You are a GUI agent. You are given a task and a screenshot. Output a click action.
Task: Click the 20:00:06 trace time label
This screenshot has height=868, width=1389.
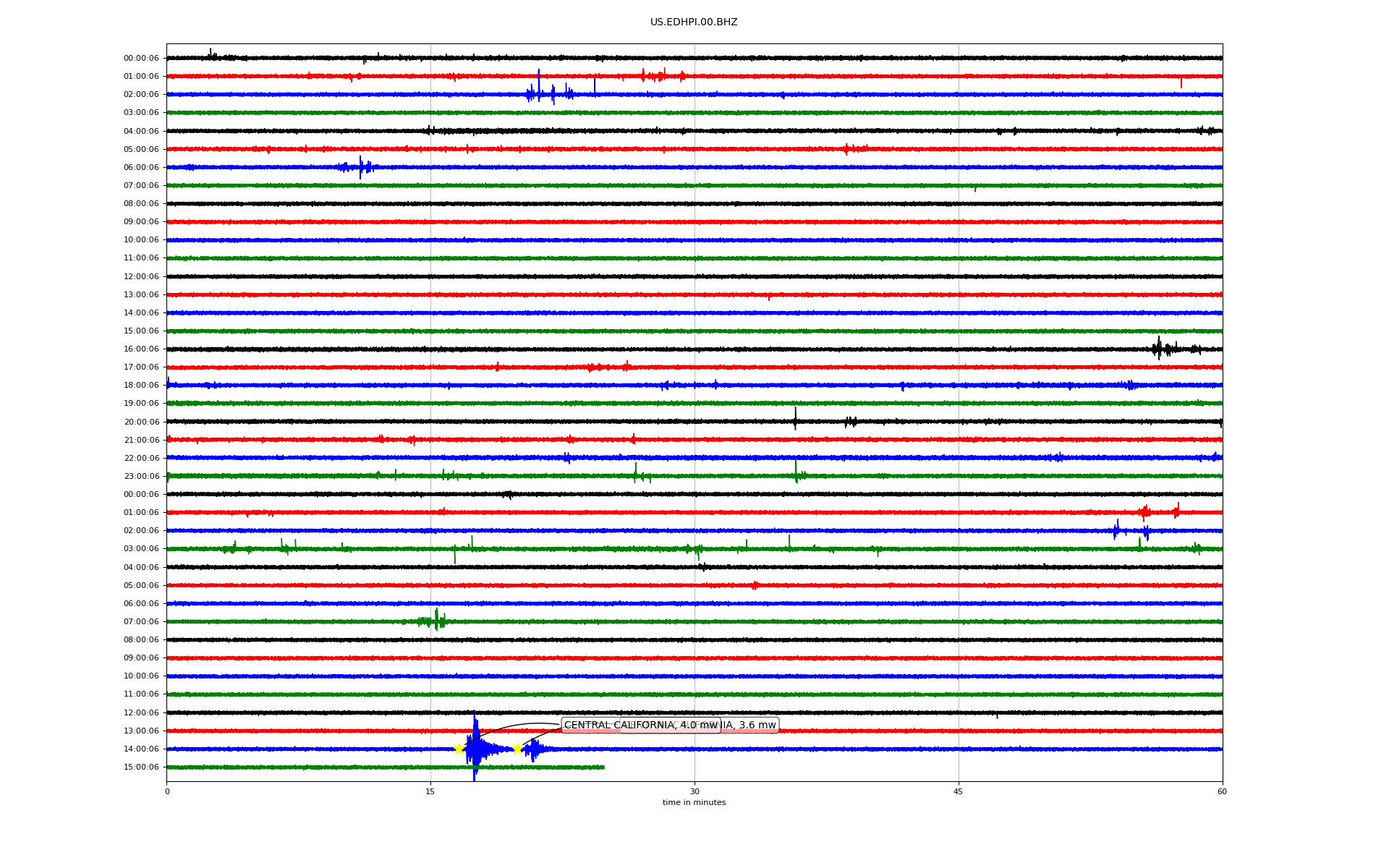pos(141,422)
